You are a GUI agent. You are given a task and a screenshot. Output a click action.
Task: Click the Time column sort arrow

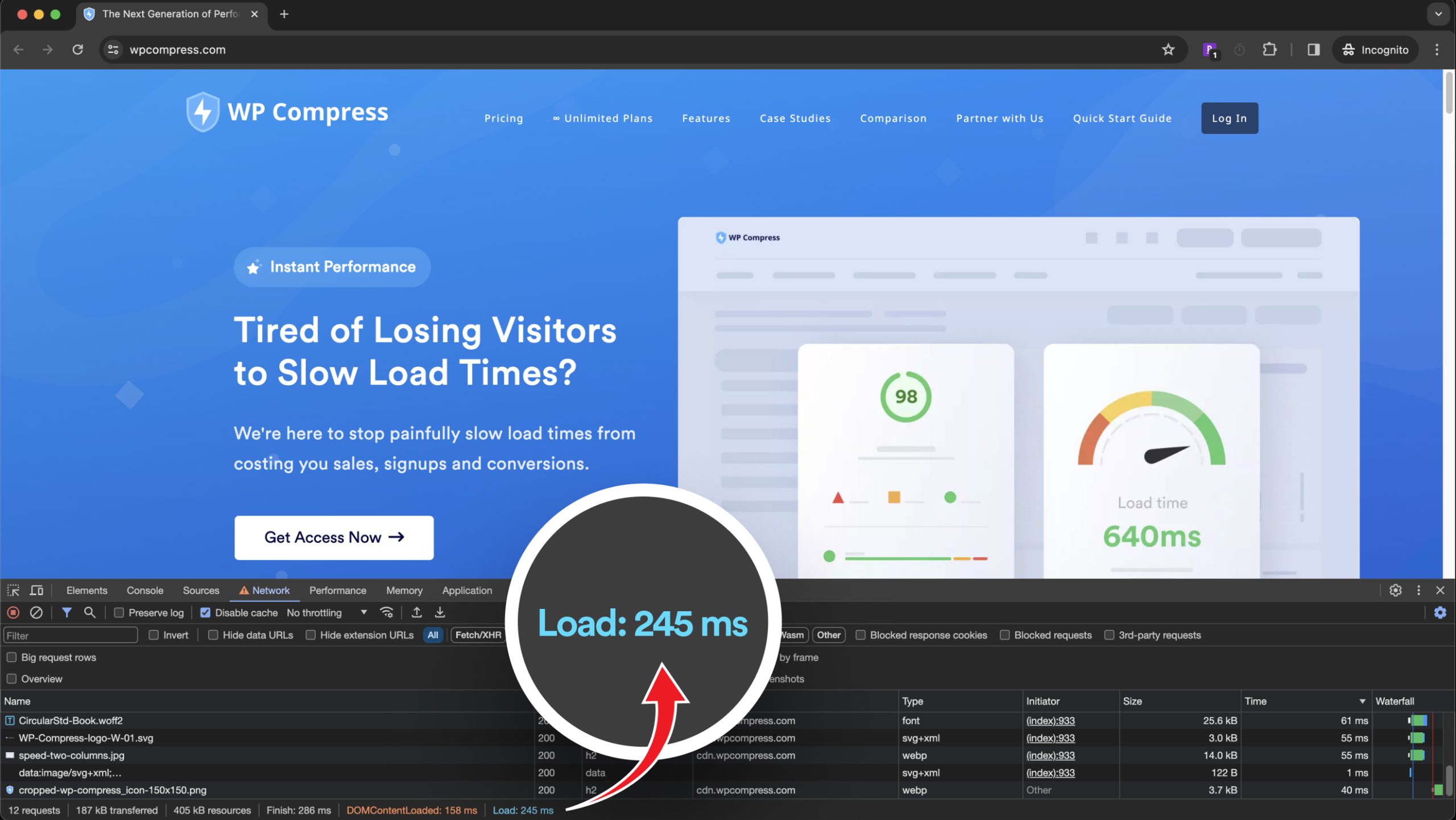click(x=1362, y=701)
